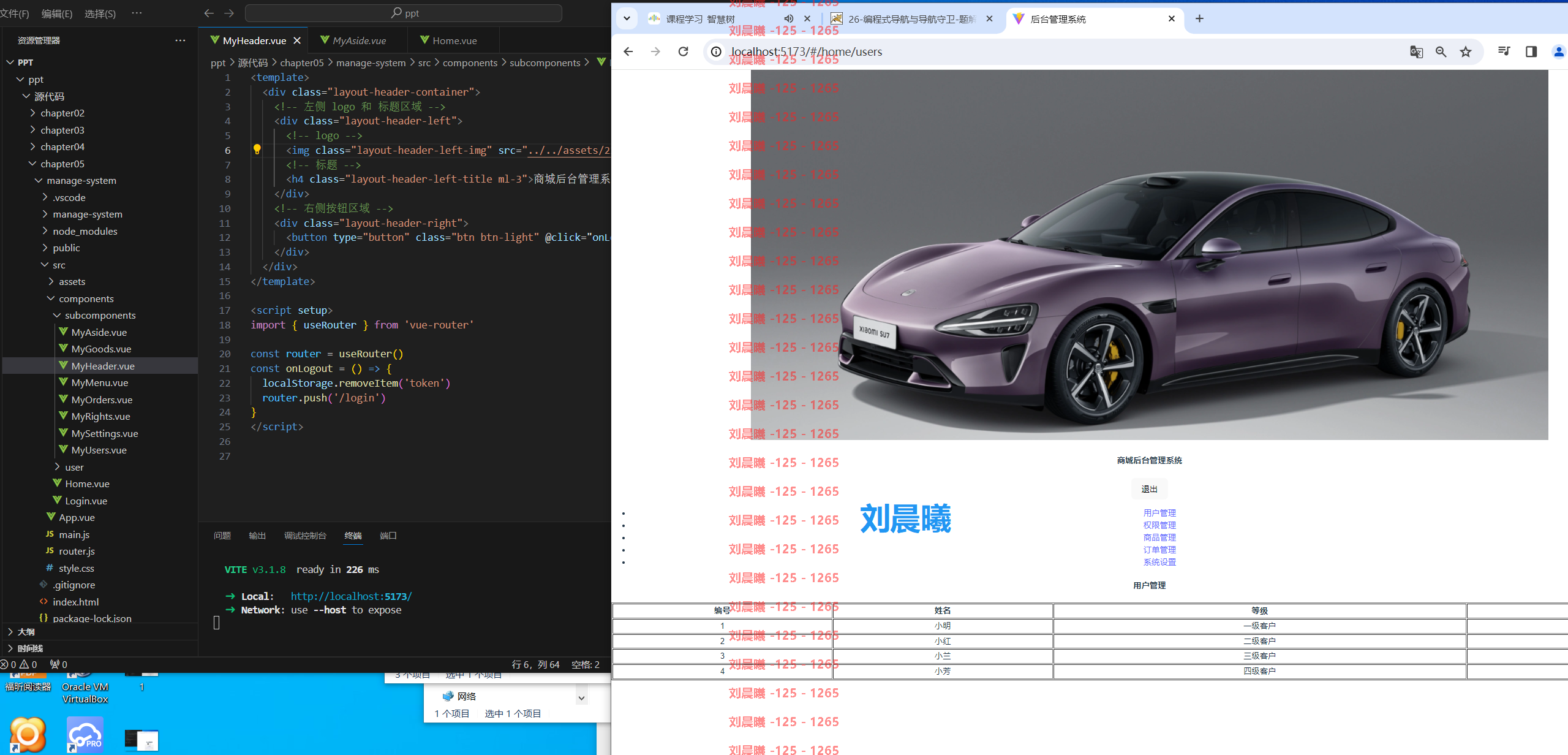View site information icon in address bar
This screenshot has height=755, width=1568.
point(715,51)
